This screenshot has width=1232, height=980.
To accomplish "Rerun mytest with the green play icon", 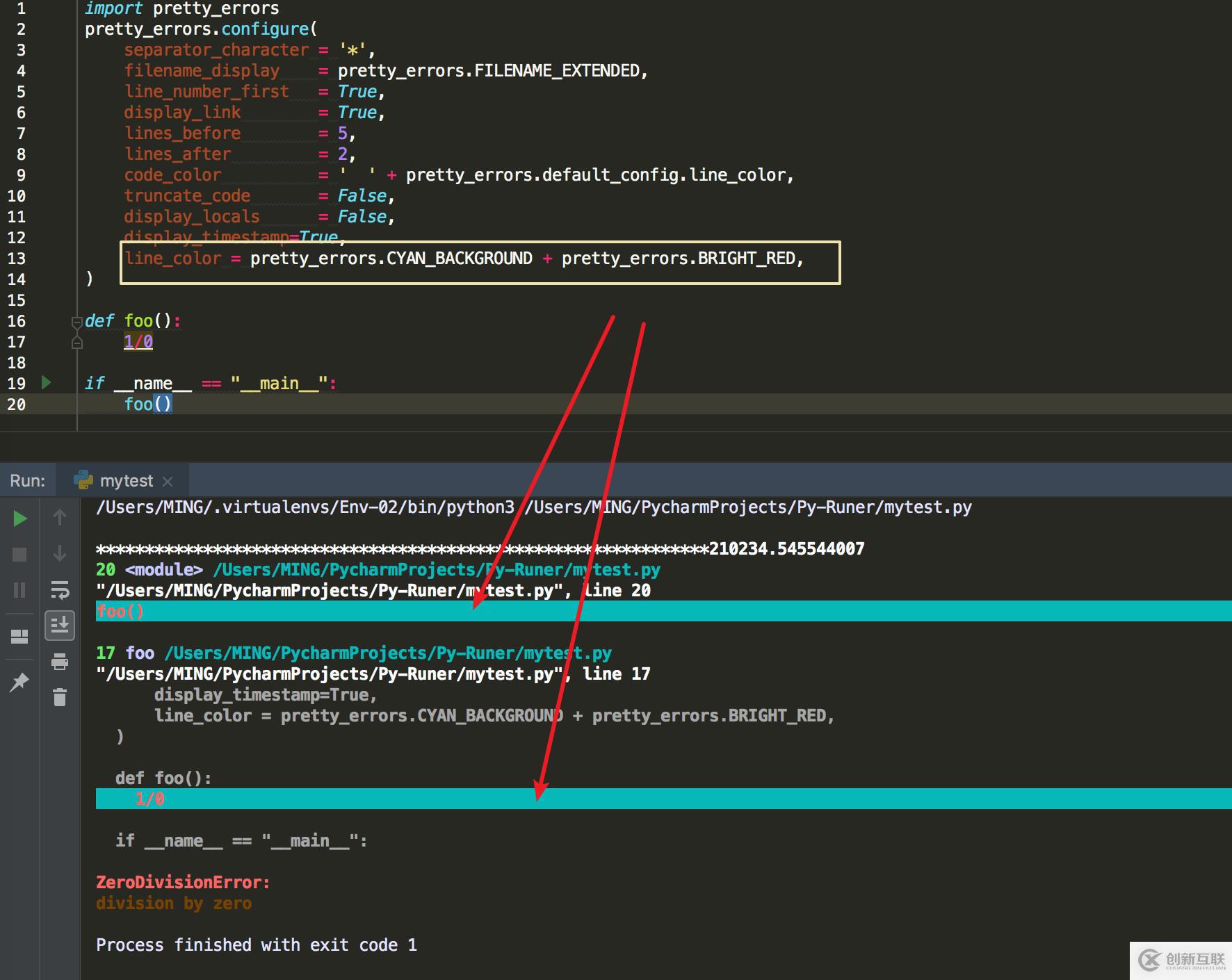I will pyautogui.click(x=20, y=518).
